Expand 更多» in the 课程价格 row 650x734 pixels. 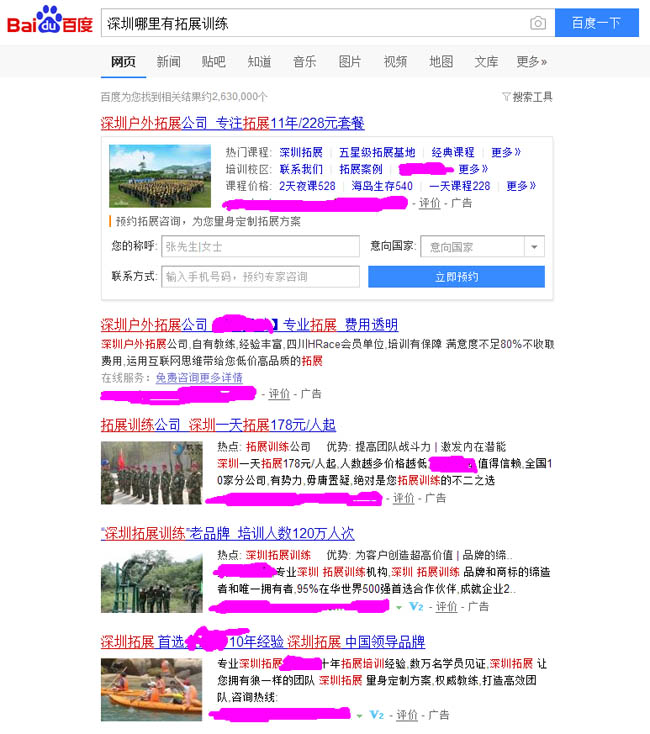pos(521,186)
